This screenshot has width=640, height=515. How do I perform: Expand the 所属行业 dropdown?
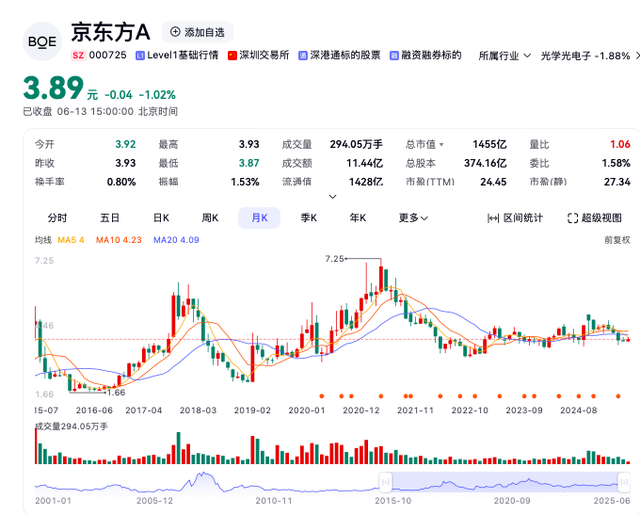coord(505,55)
